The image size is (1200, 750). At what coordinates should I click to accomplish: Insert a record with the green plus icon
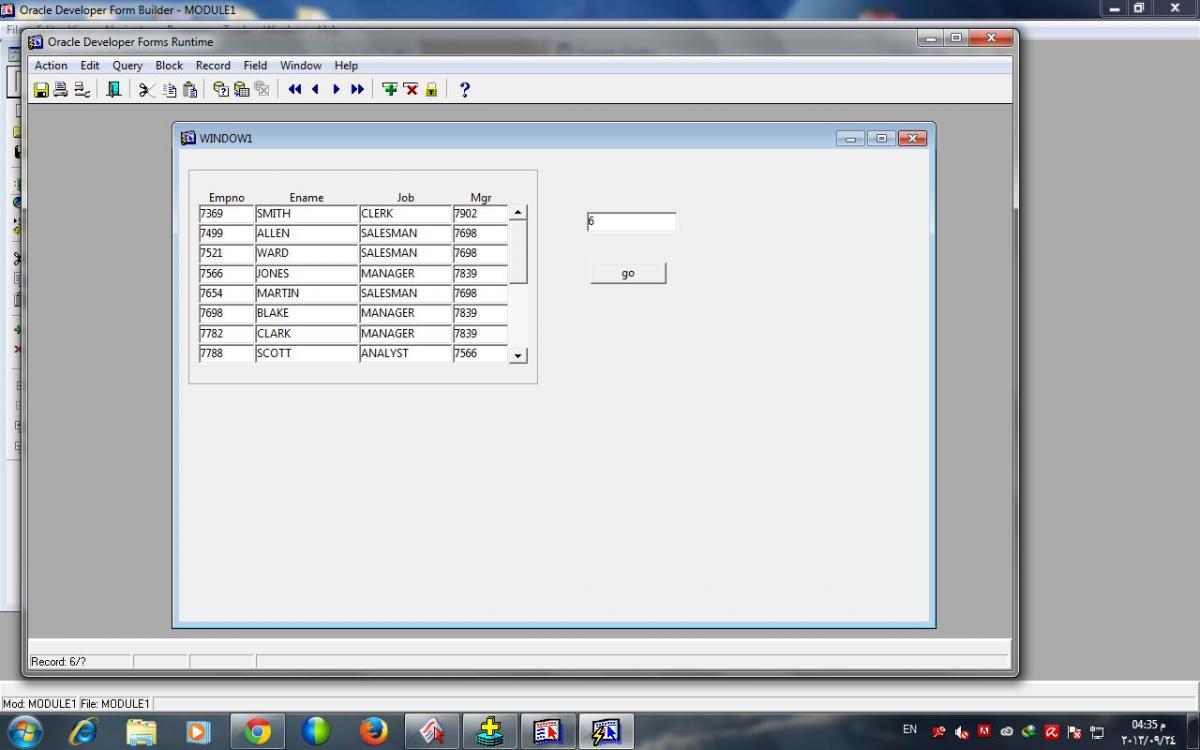(390, 90)
